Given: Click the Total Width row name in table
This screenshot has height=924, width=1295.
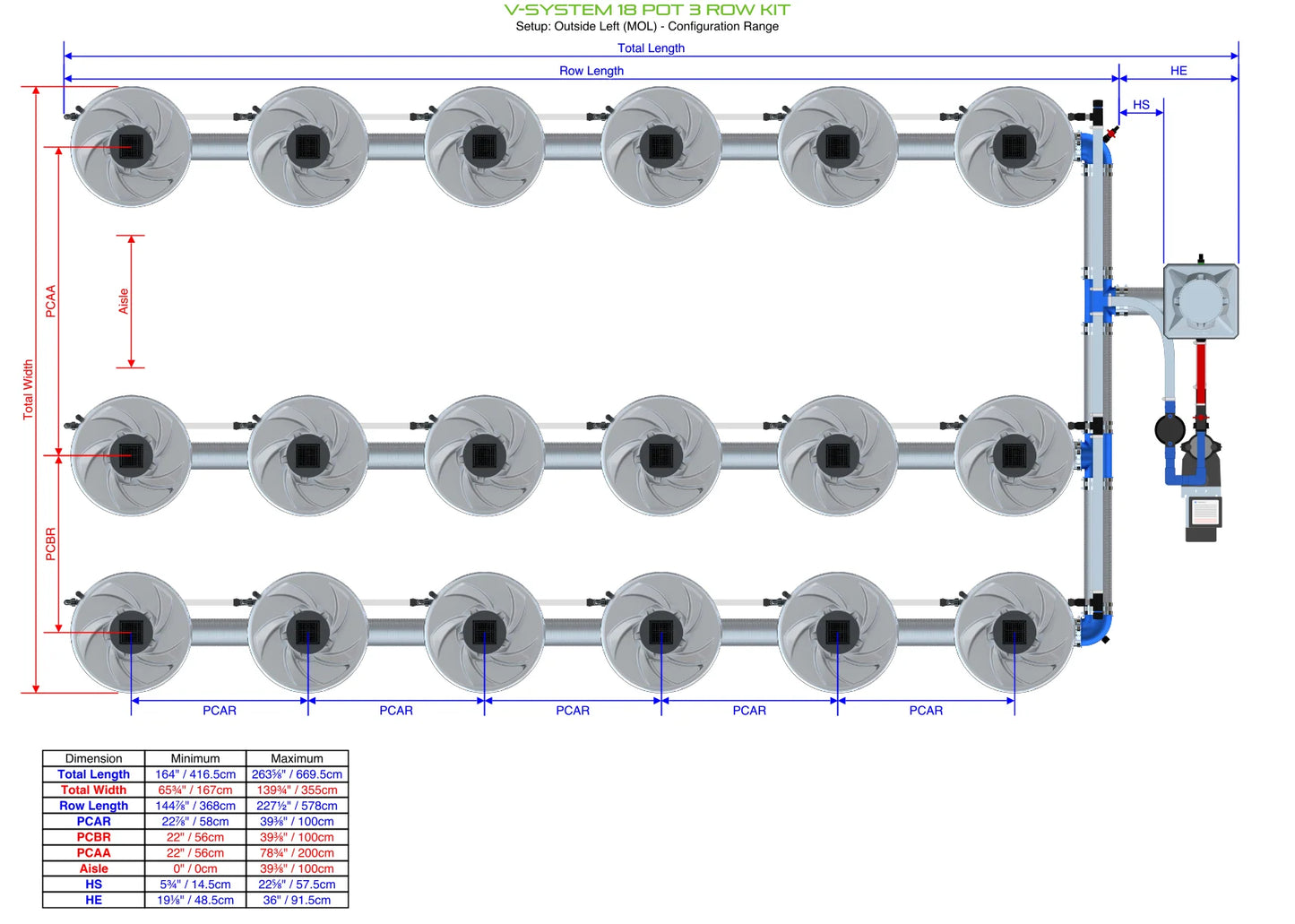Looking at the screenshot, I should (94, 790).
